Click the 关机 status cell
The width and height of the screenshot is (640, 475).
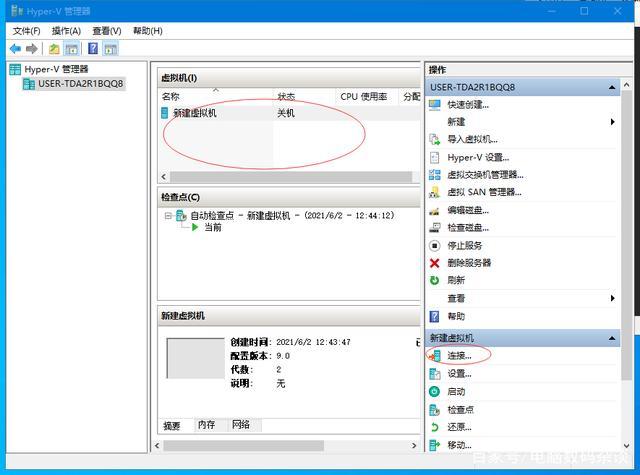tap(286, 113)
